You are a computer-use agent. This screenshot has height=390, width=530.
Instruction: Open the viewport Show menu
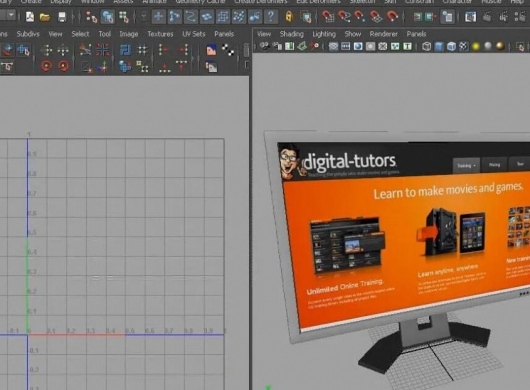[353, 34]
